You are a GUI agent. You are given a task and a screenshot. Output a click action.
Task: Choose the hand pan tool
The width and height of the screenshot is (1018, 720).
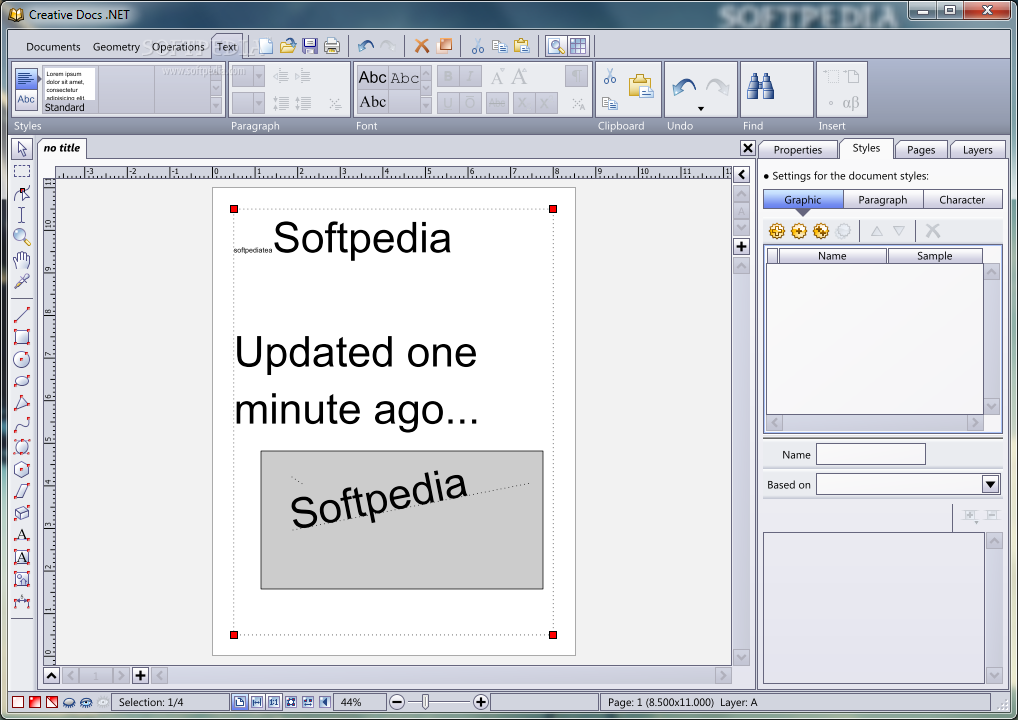point(22,260)
